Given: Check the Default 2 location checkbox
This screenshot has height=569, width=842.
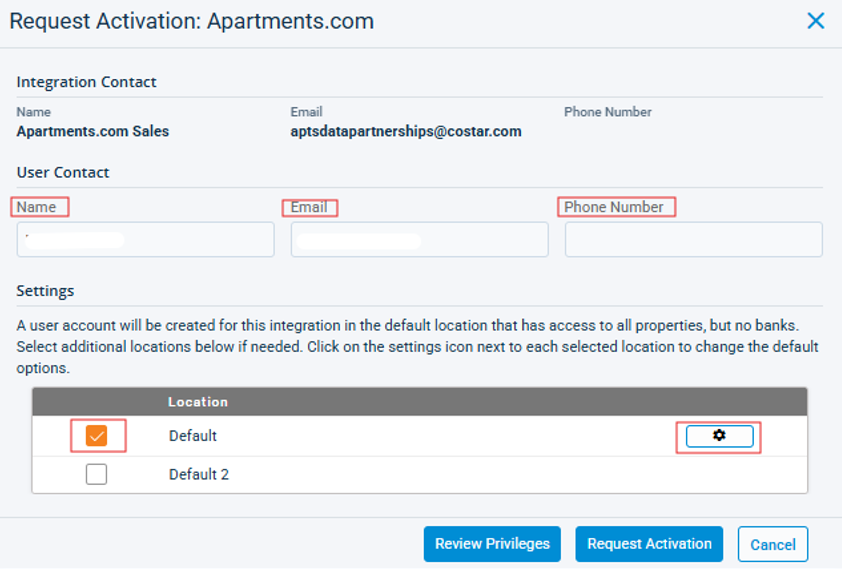Looking at the screenshot, I should point(96,474).
